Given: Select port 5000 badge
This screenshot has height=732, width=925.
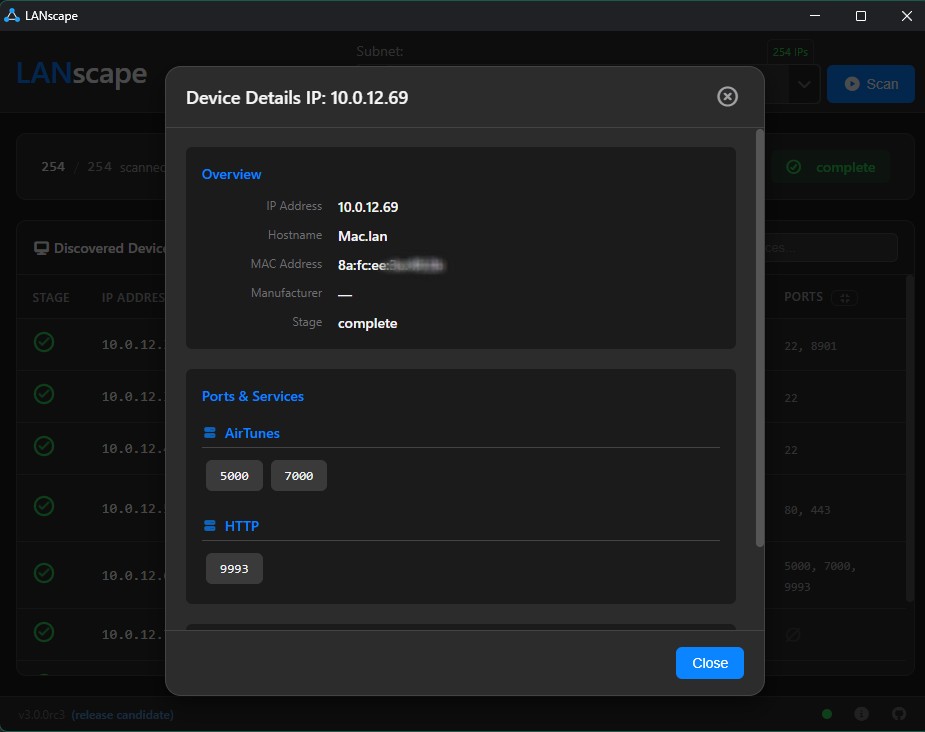Looking at the screenshot, I should [234, 476].
